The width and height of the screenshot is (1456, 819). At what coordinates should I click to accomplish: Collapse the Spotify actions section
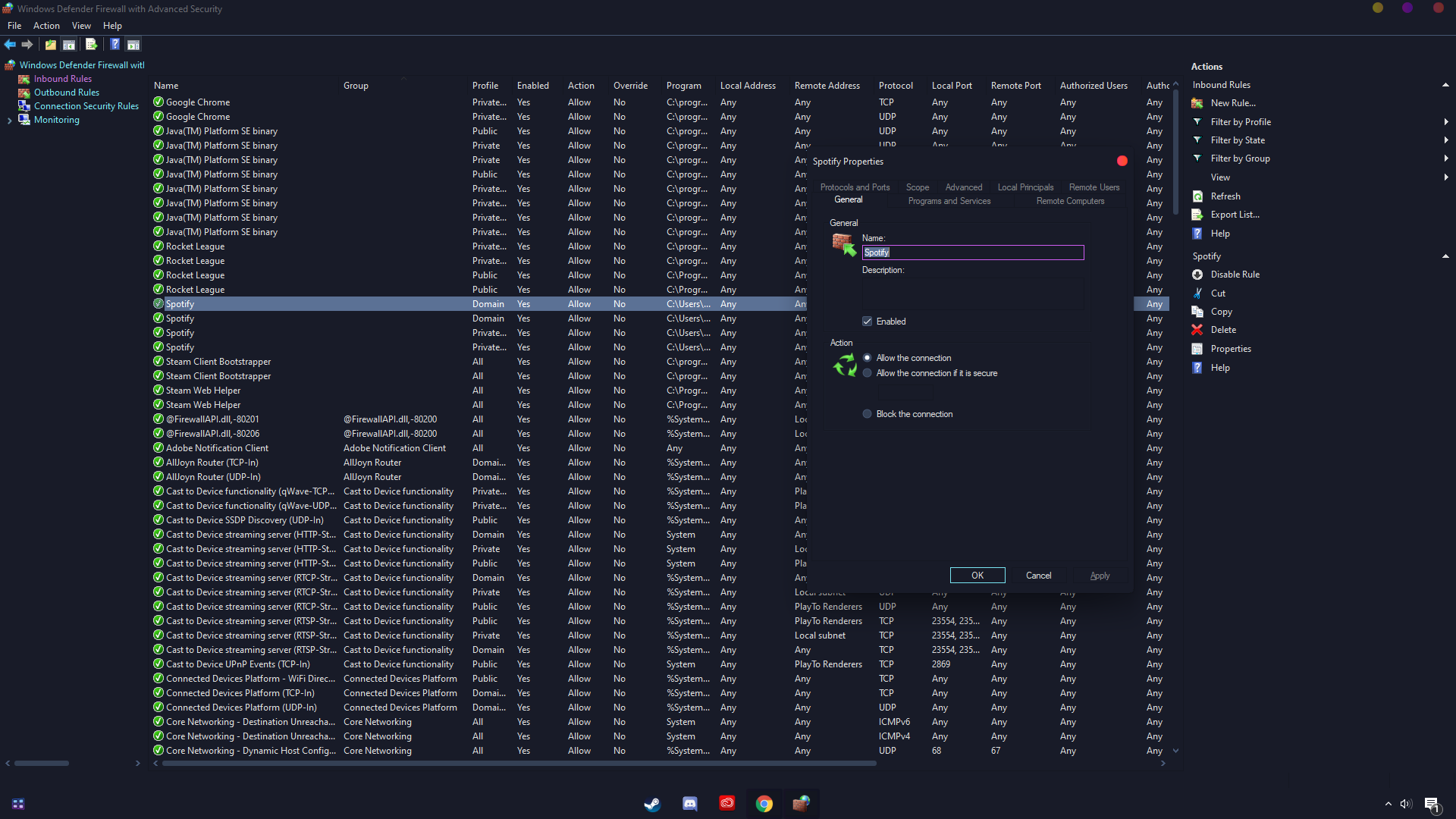[1445, 256]
